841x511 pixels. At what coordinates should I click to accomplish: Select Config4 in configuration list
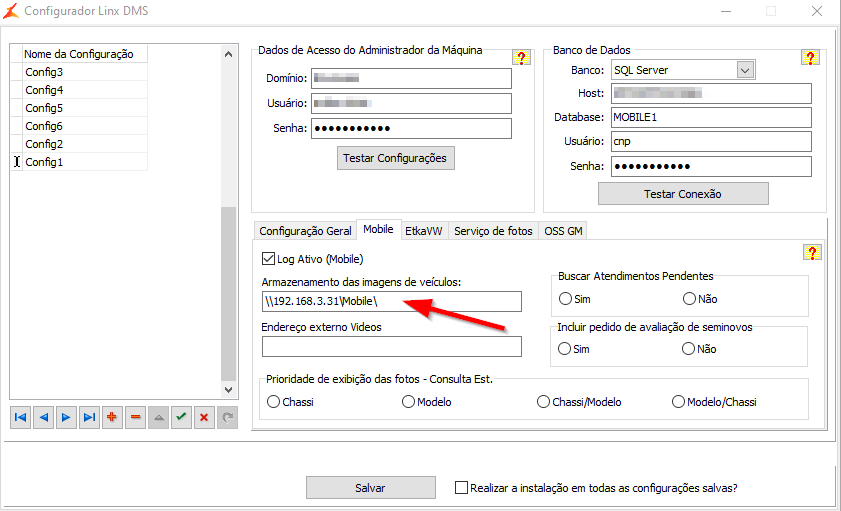(x=85, y=90)
